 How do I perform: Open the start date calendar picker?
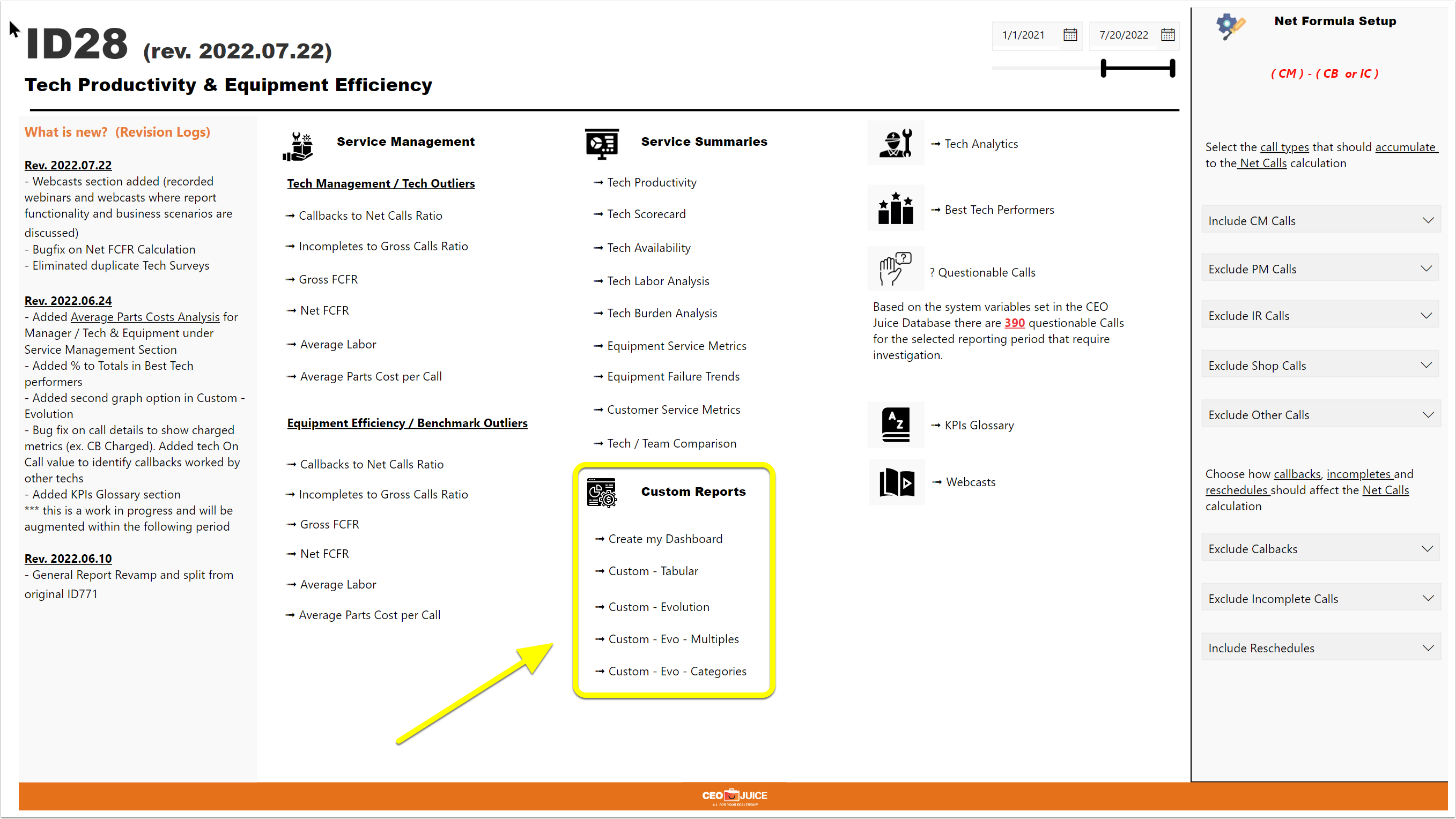[x=1070, y=35]
